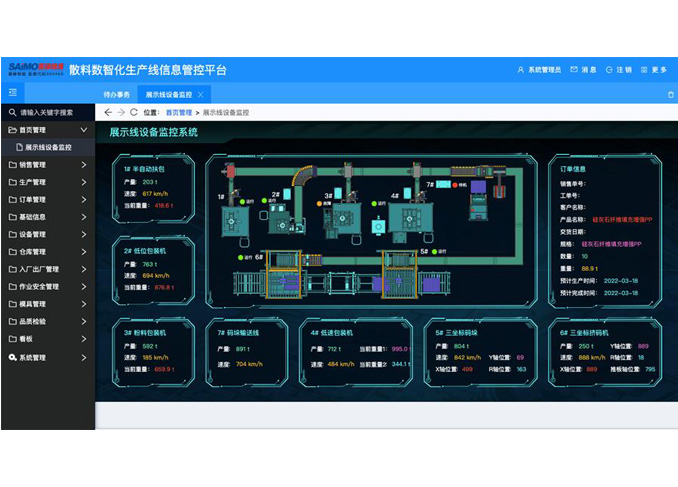The image size is (678, 487).
Task: Close the 展示线设备监控 tab
Action: tap(200, 94)
